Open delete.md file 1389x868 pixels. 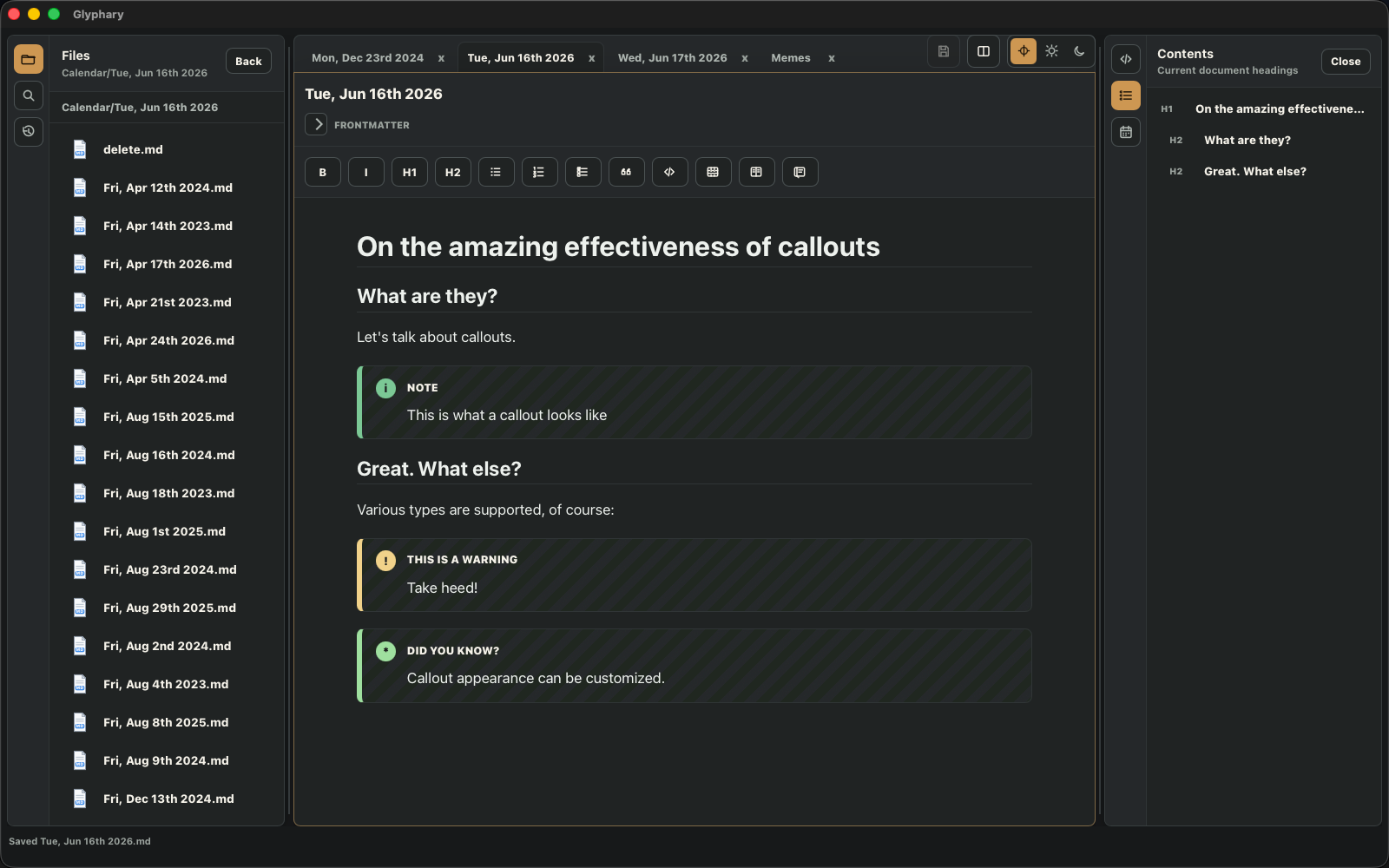pyautogui.click(x=167, y=149)
